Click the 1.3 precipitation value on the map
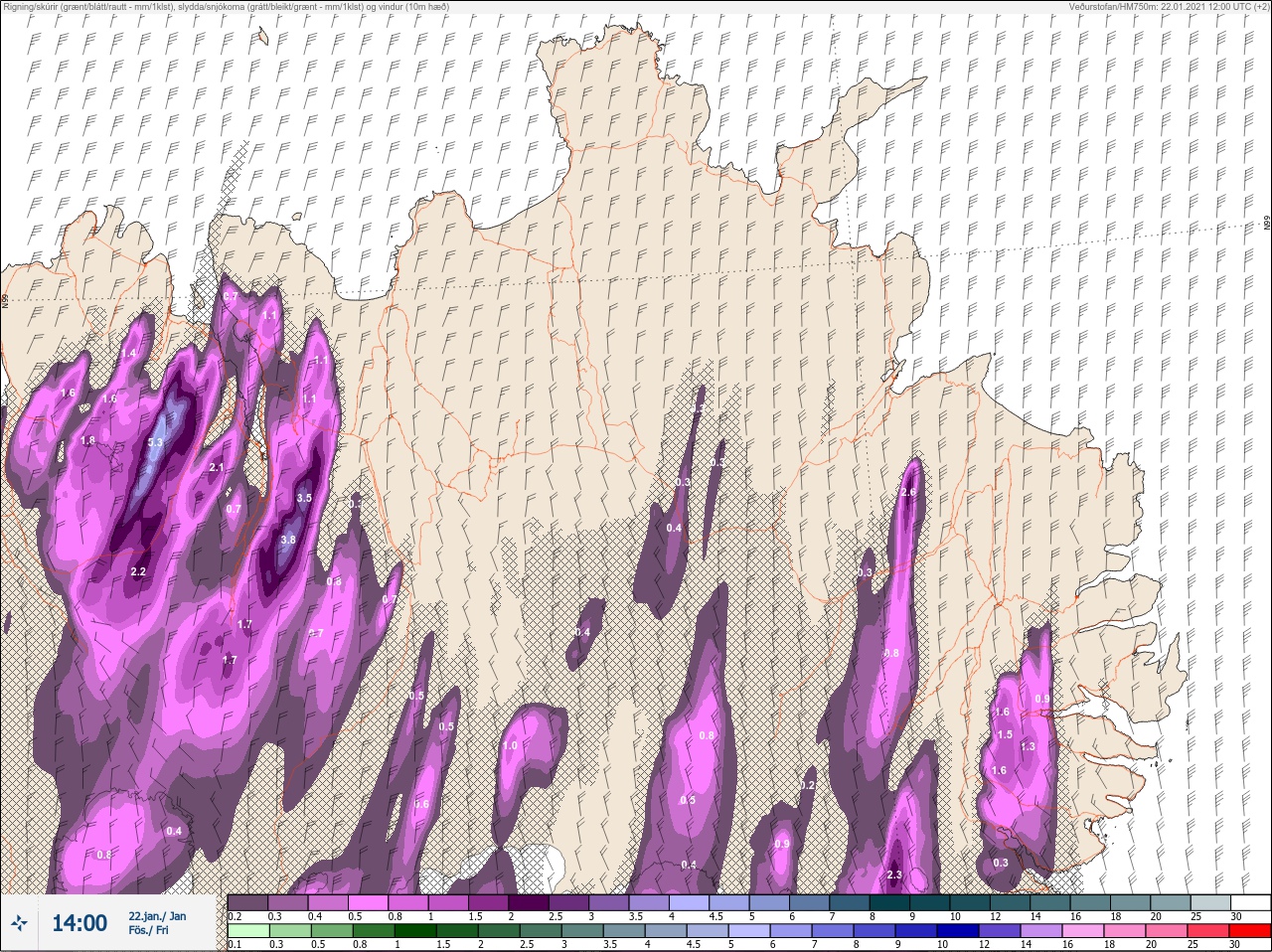The image size is (1272, 952). (1028, 746)
